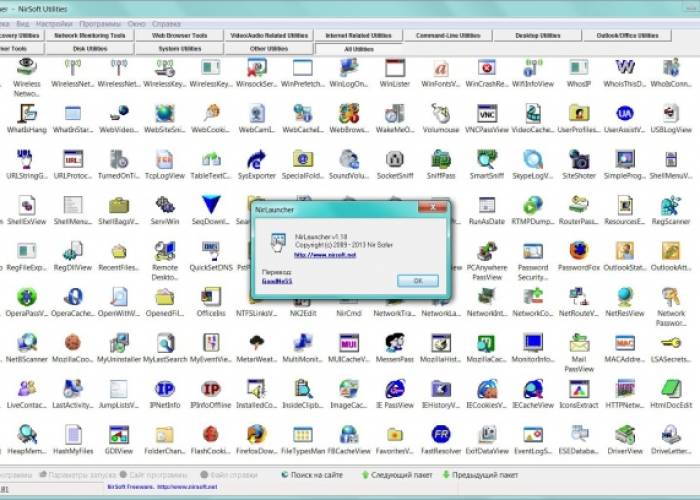Select the UserAssistView icon
The image size is (700, 500).
point(625,113)
